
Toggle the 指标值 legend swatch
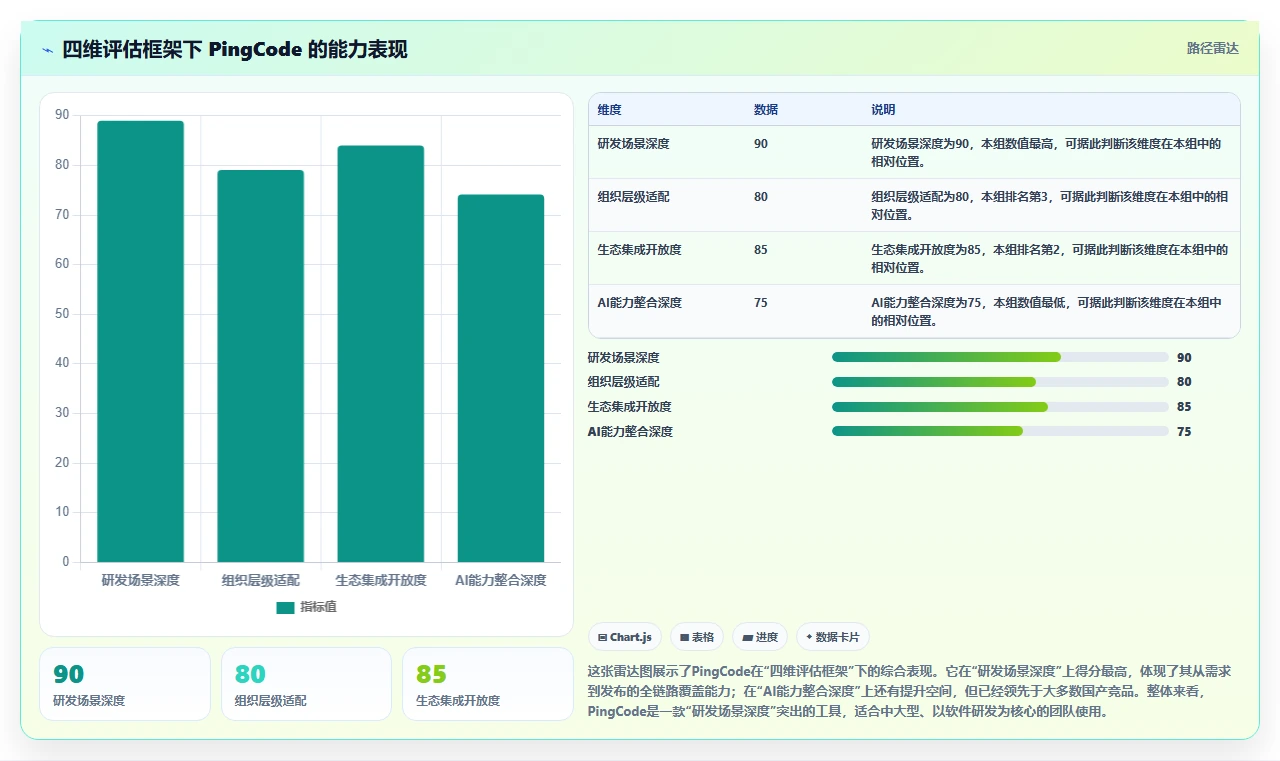[285, 607]
